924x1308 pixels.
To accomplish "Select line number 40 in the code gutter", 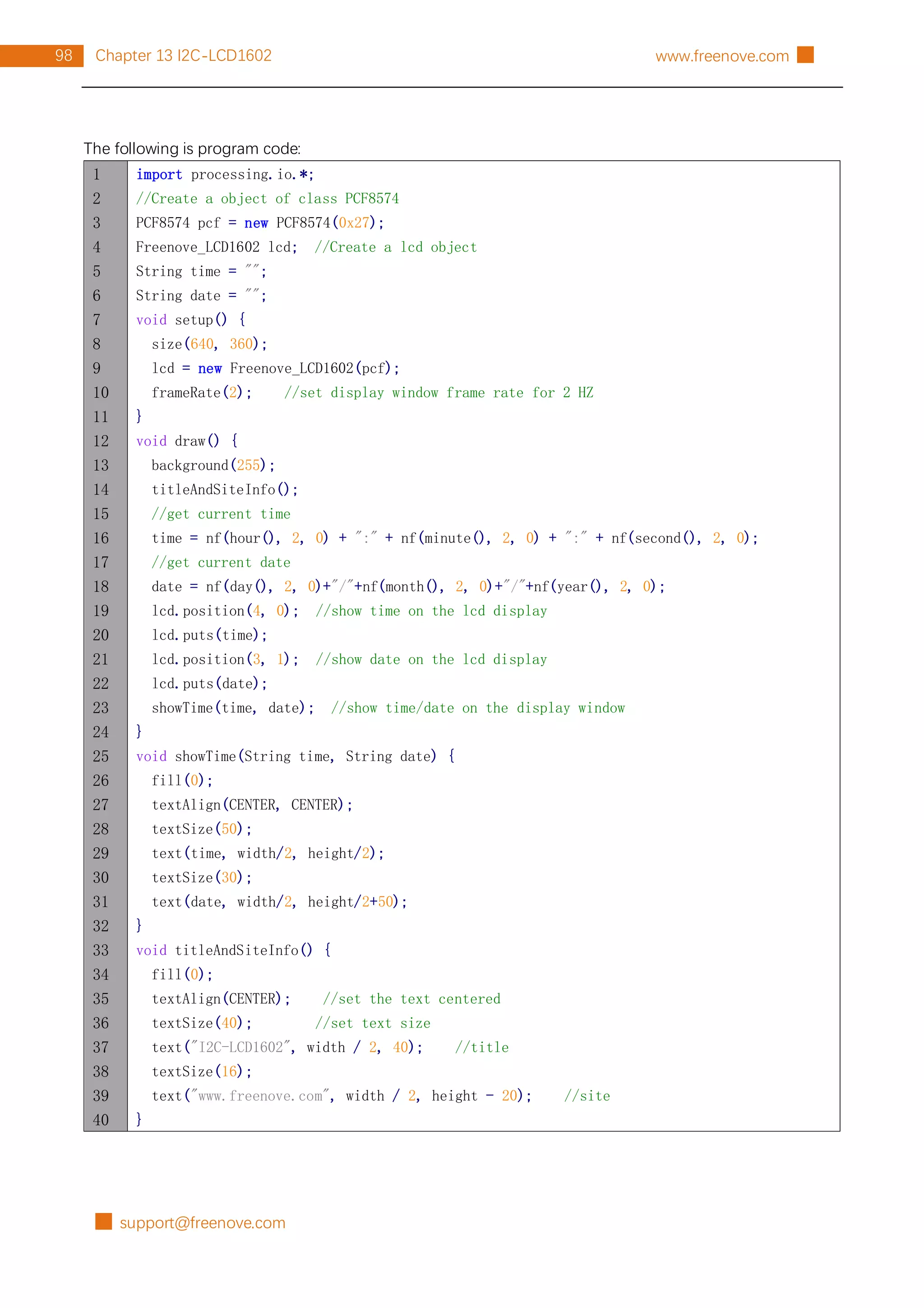I will [101, 1120].
